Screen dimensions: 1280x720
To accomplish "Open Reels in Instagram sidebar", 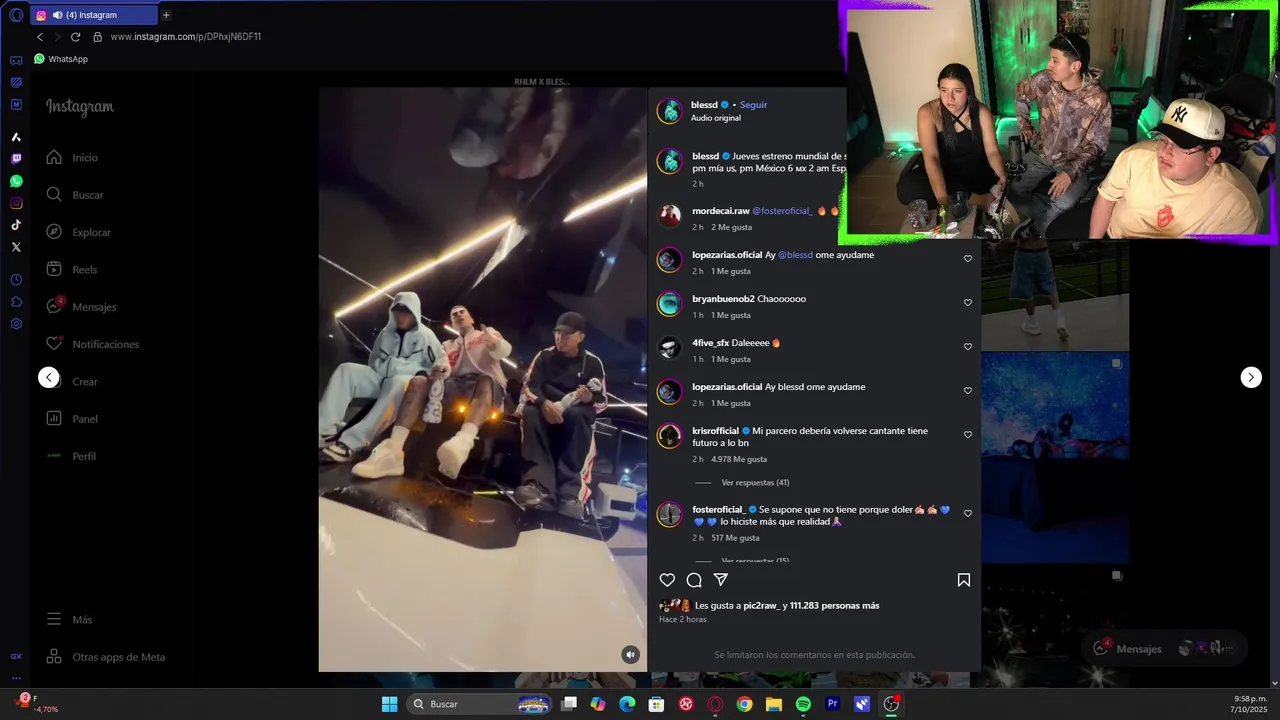I will pos(71,269).
